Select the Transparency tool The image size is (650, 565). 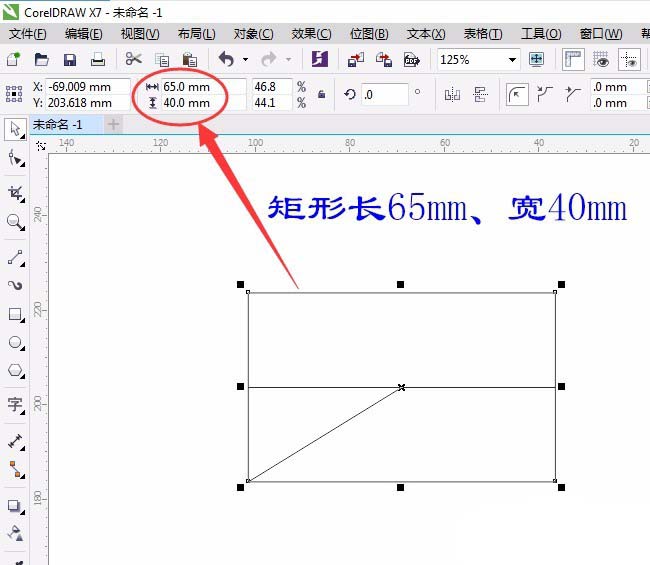pyautogui.click(x=15, y=533)
